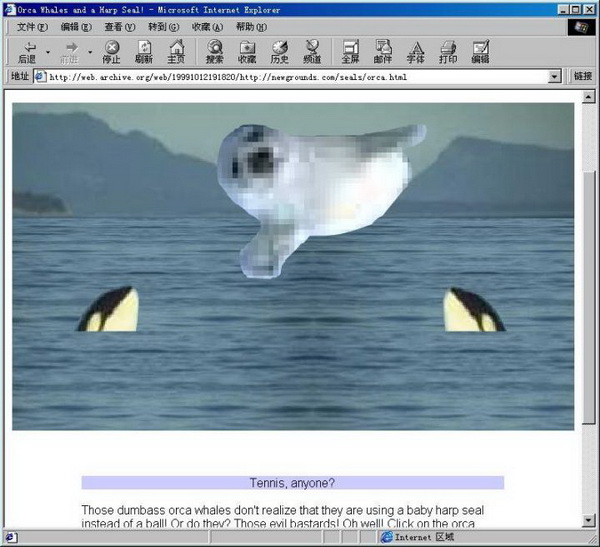Open the Search (搜索) pane icon
Viewport: 600px width, 547px height.
(215, 51)
